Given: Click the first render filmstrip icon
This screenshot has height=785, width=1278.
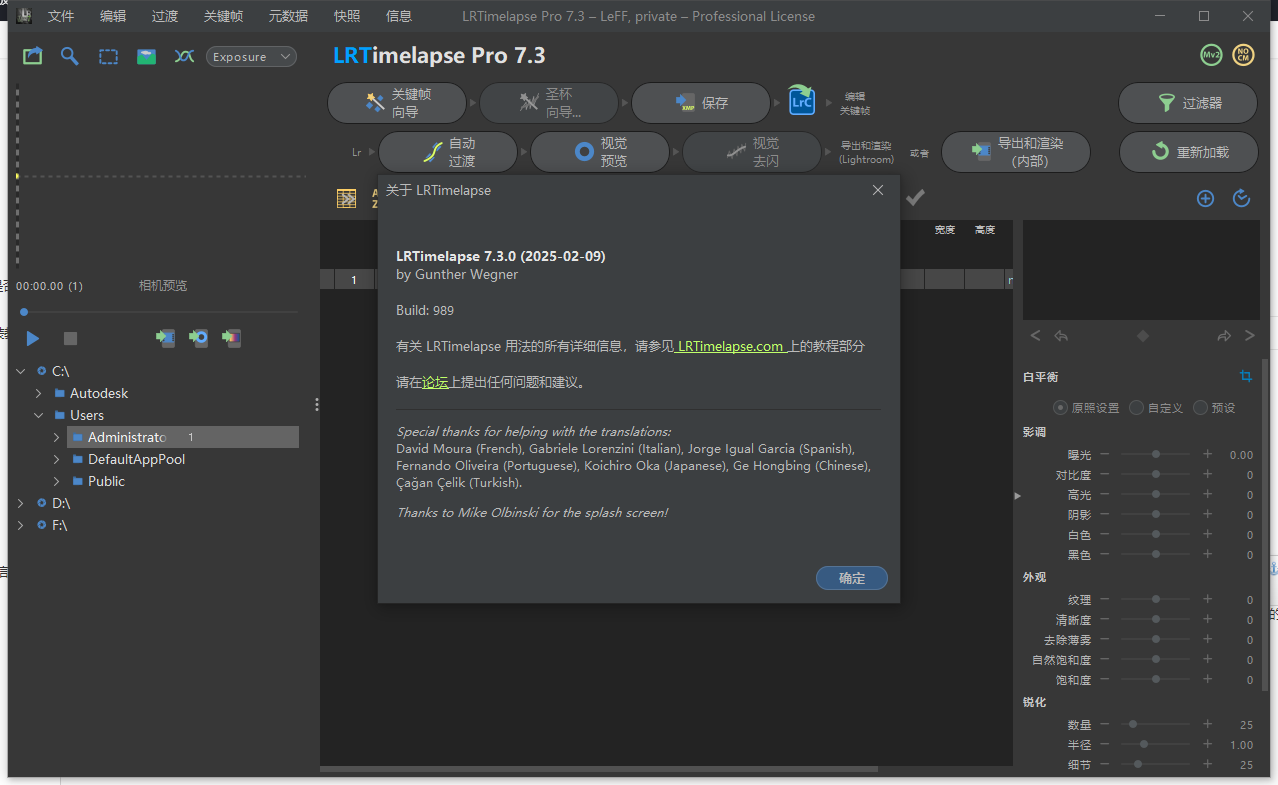Looking at the screenshot, I should coord(165,338).
